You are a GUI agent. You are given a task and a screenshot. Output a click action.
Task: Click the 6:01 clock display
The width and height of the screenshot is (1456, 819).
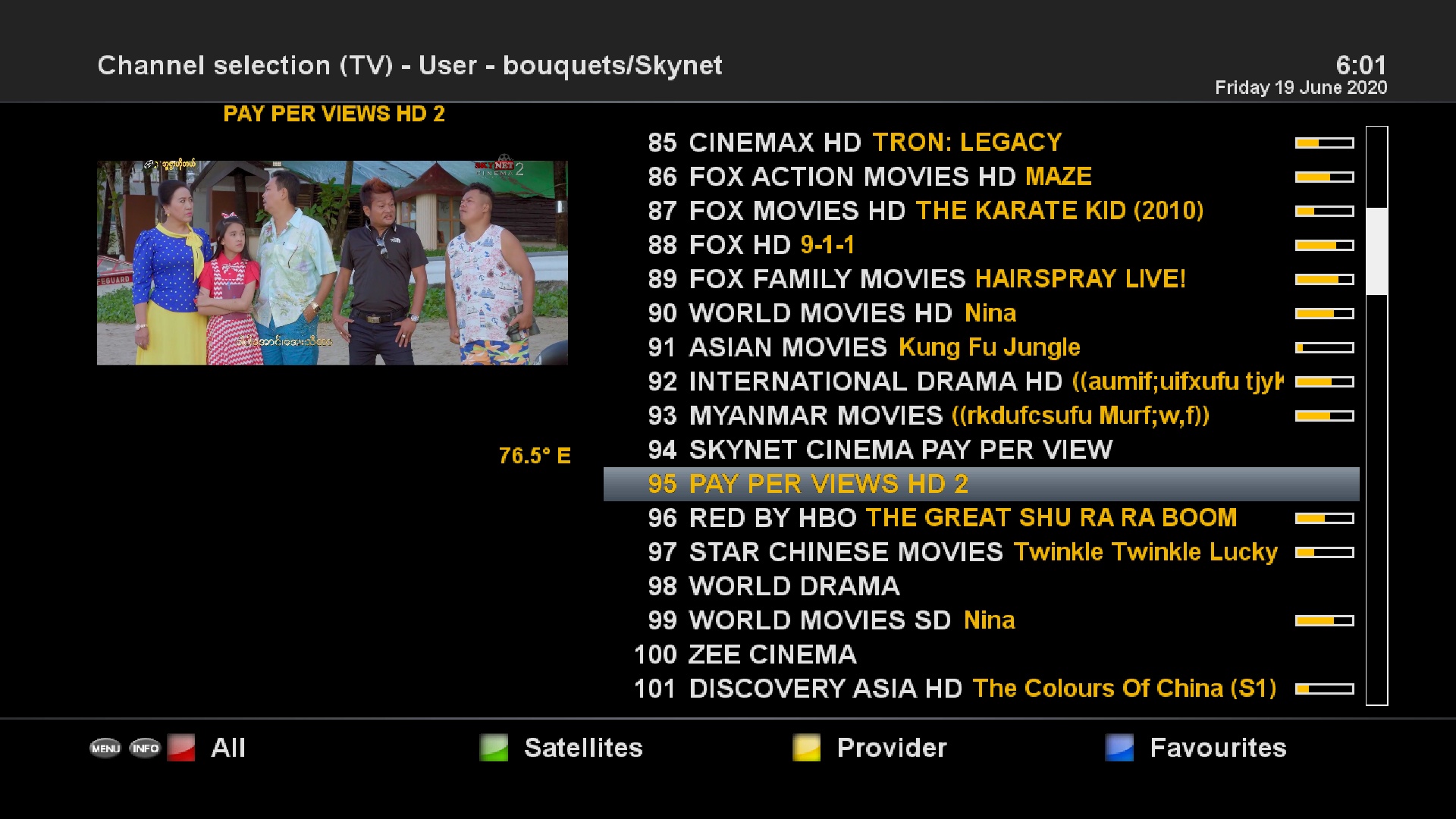click(1361, 65)
